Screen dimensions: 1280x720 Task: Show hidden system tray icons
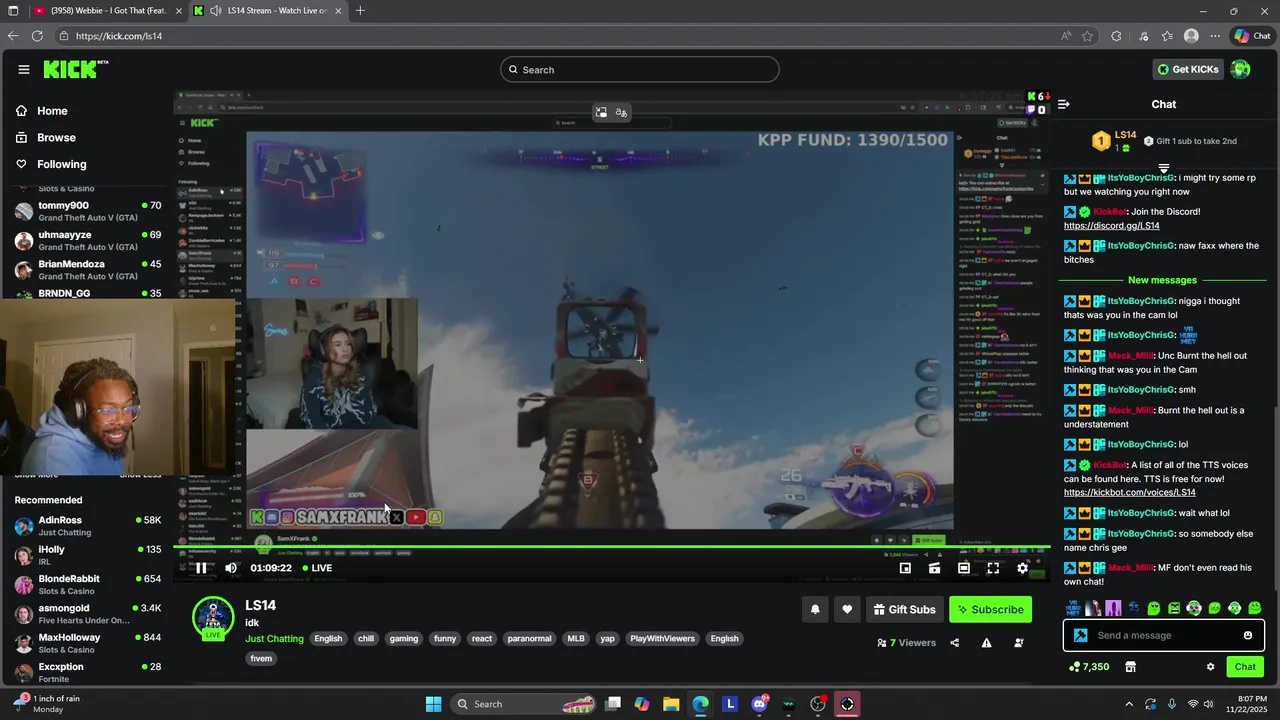(1129, 704)
